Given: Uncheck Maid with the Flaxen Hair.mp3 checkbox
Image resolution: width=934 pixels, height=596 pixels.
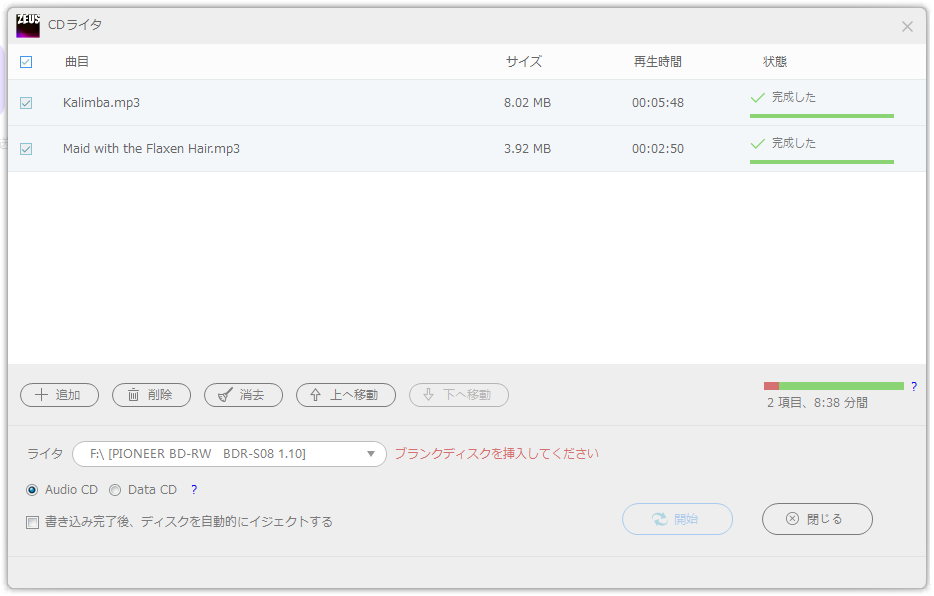Looking at the screenshot, I should [x=26, y=149].
